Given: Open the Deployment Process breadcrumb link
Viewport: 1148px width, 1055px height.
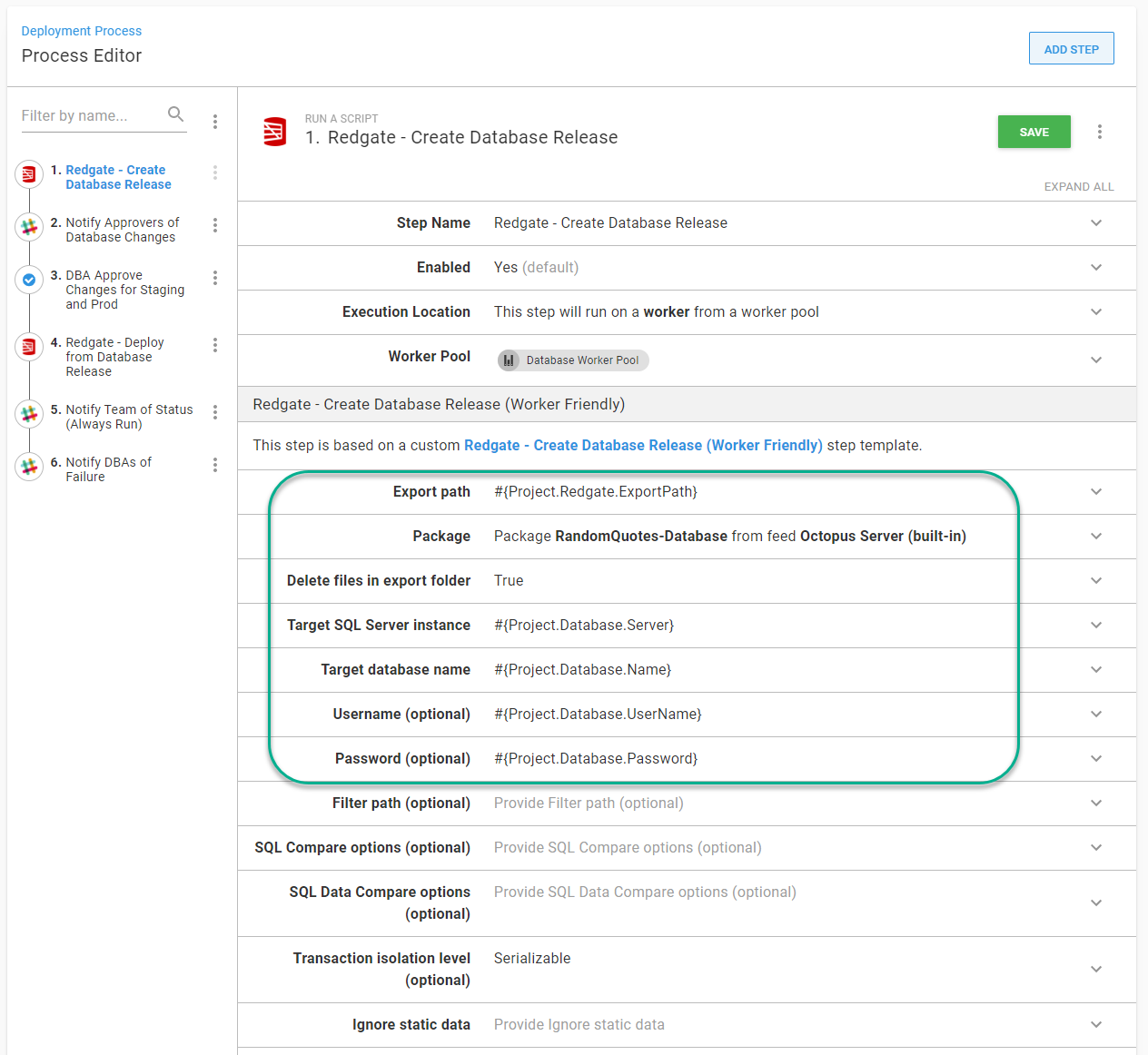Looking at the screenshot, I should pyautogui.click(x=82, y=31).
